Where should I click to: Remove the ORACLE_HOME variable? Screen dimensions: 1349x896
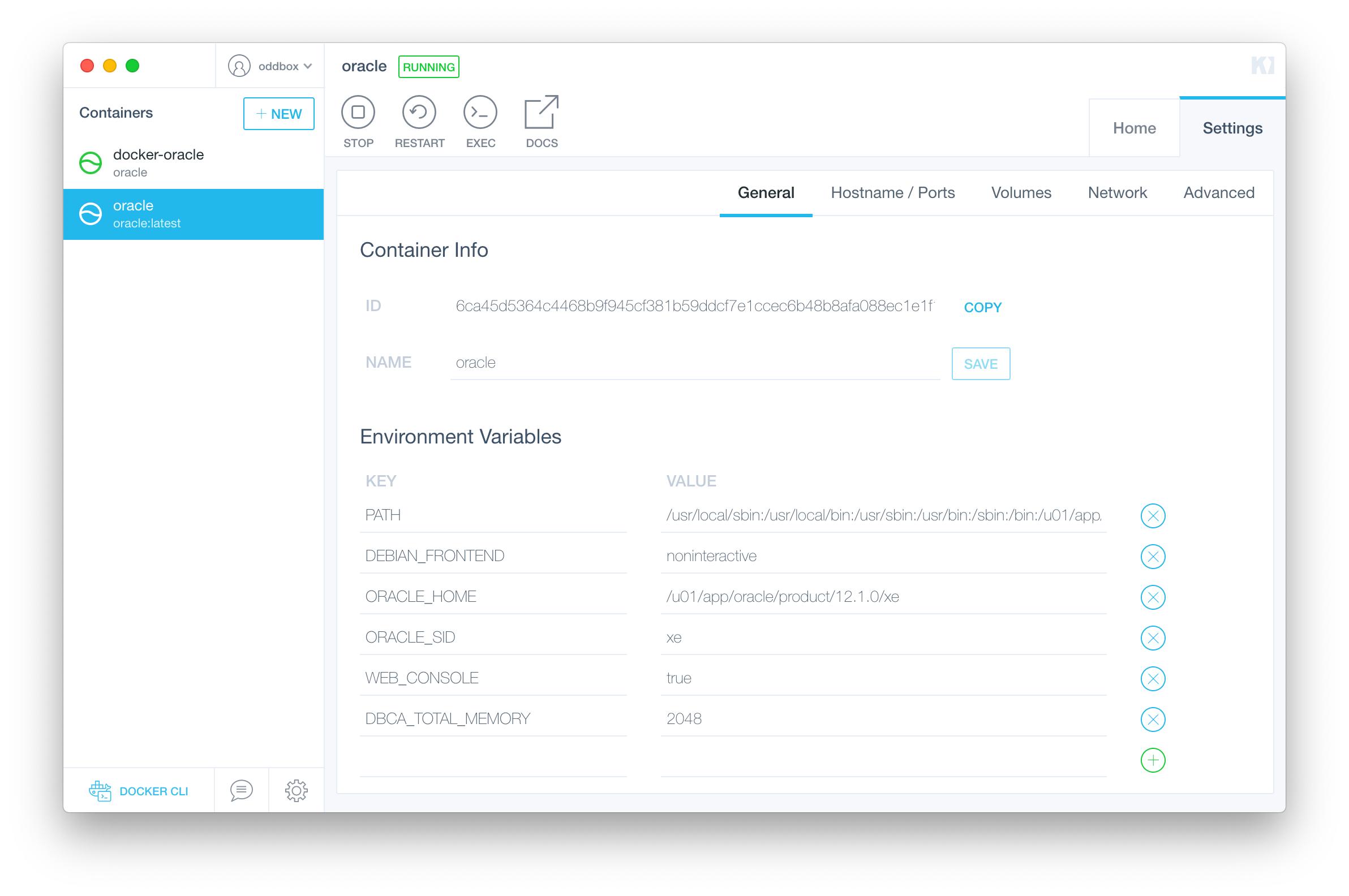click(1153, 597)
